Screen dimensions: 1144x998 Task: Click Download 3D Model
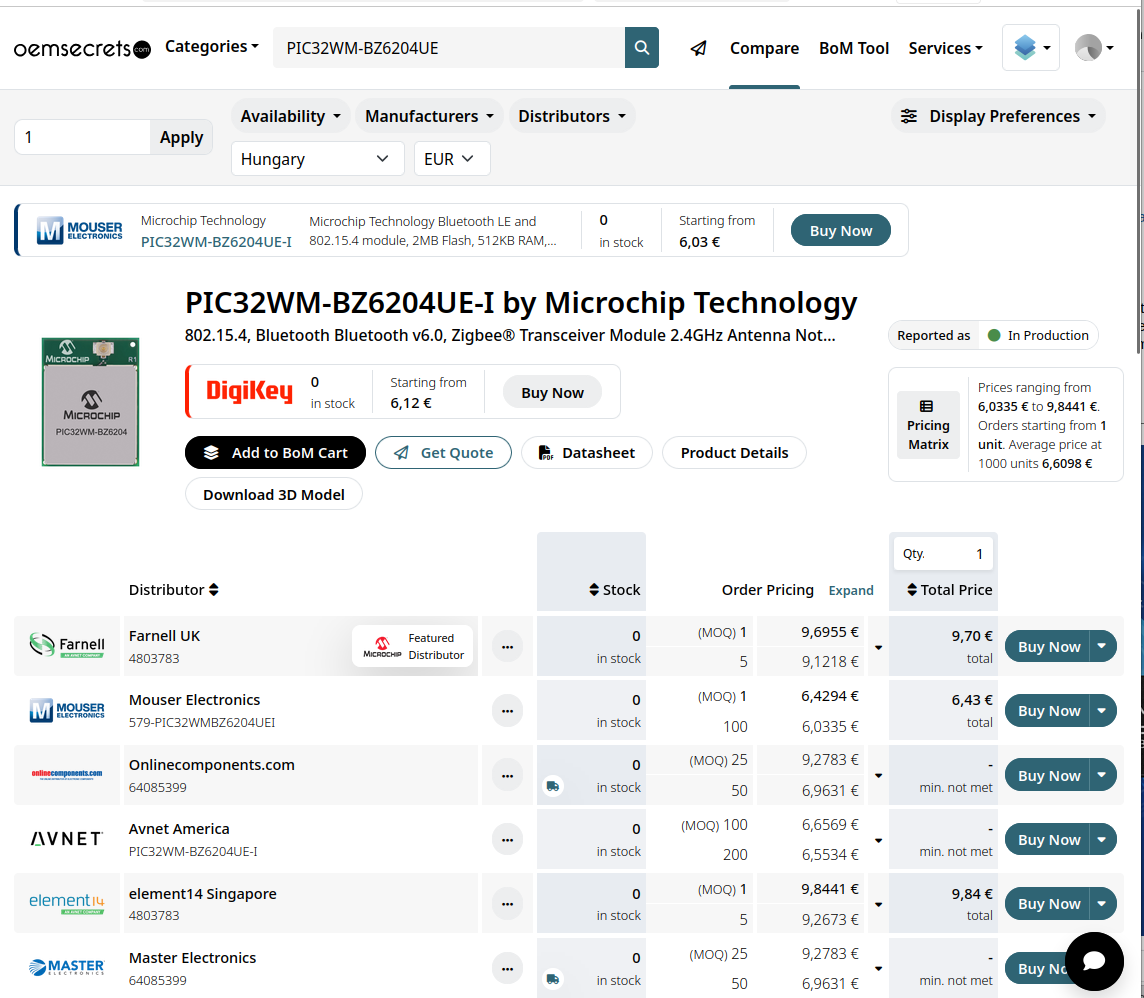pos(274,495)
